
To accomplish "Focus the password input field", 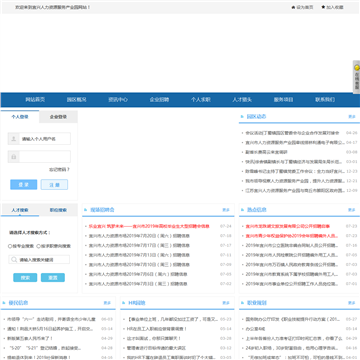I will point(45,156).
